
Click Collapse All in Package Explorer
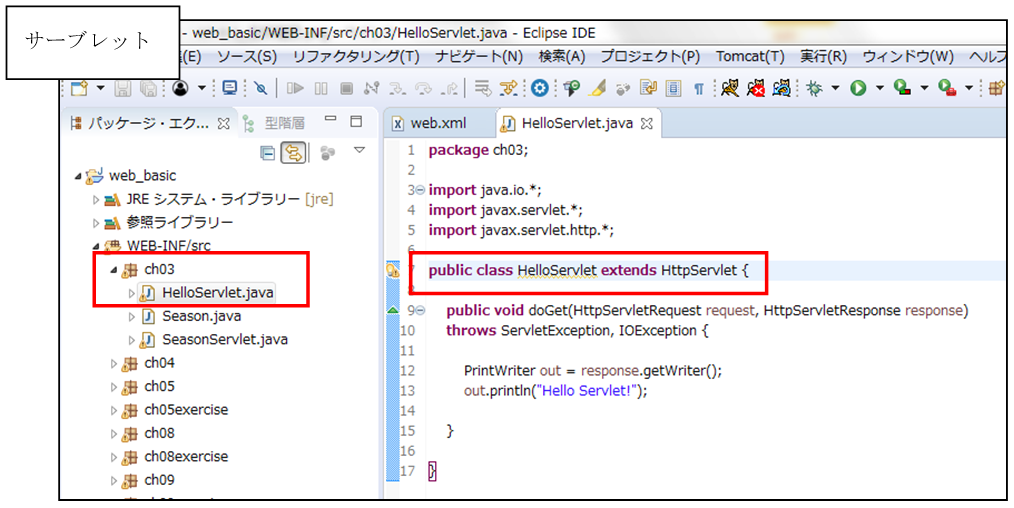[x=268, y=153]
